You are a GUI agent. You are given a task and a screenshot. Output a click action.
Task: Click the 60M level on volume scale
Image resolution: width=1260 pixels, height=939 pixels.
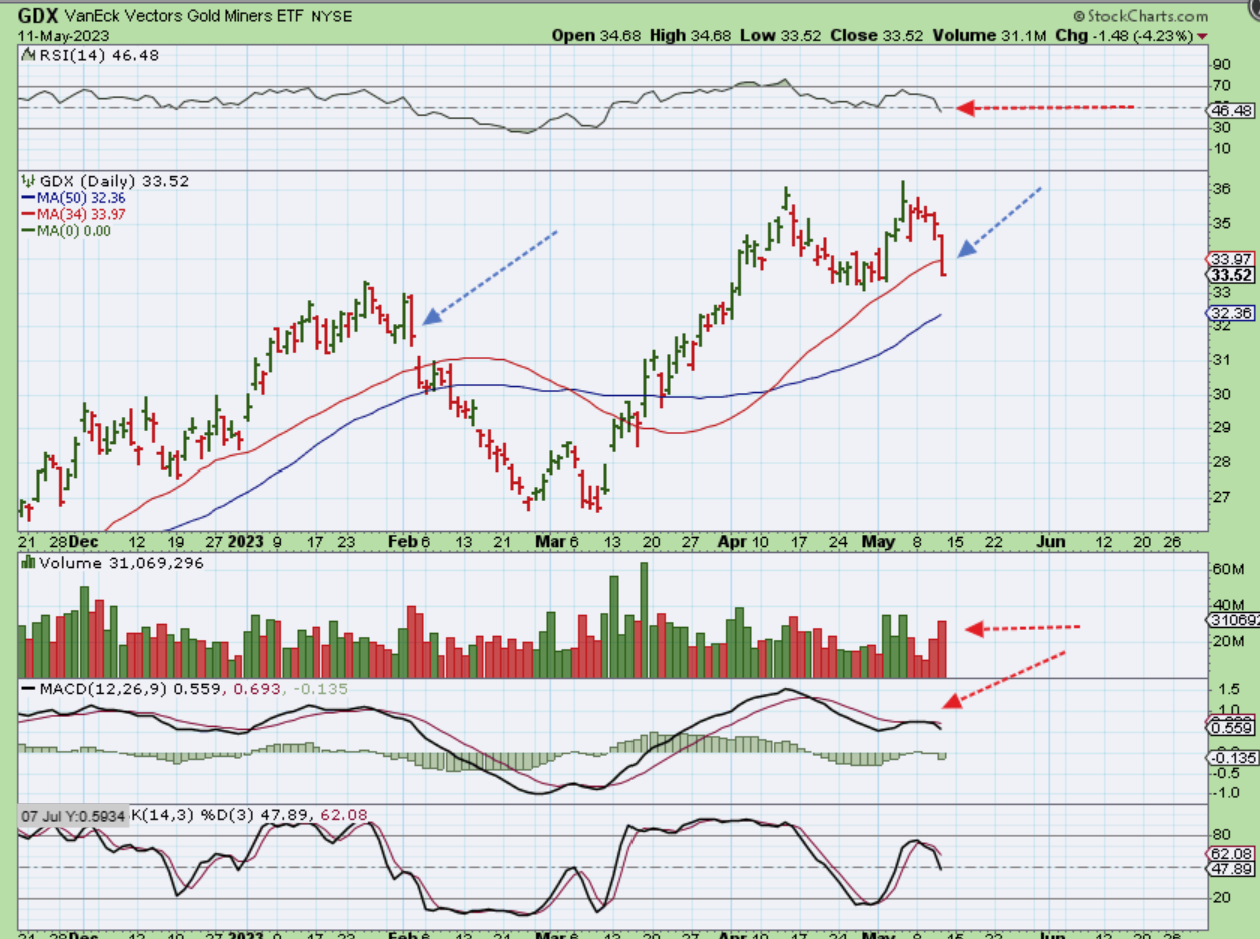point(1226,568)
